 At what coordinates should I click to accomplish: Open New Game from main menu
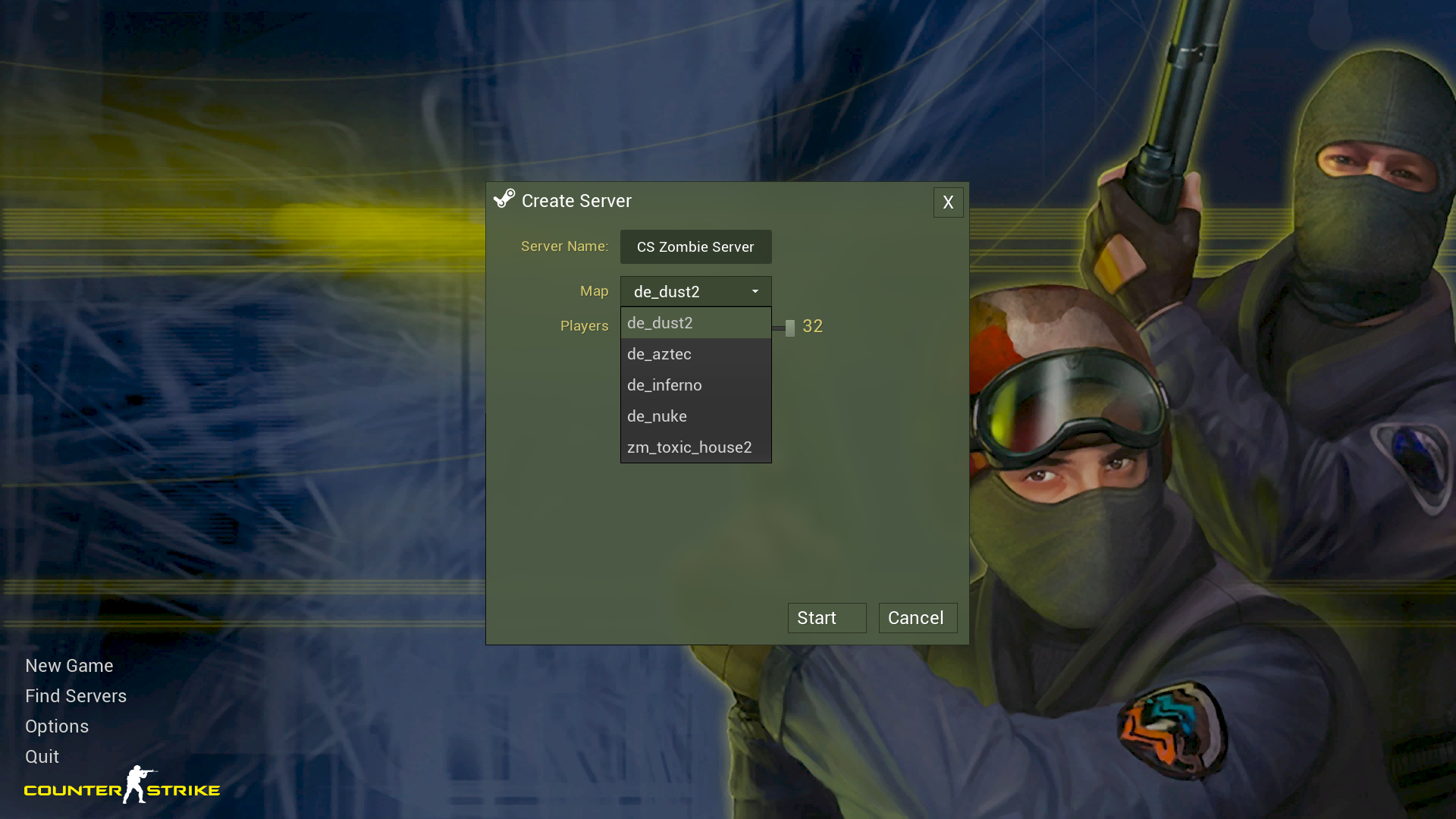[69, 666]
